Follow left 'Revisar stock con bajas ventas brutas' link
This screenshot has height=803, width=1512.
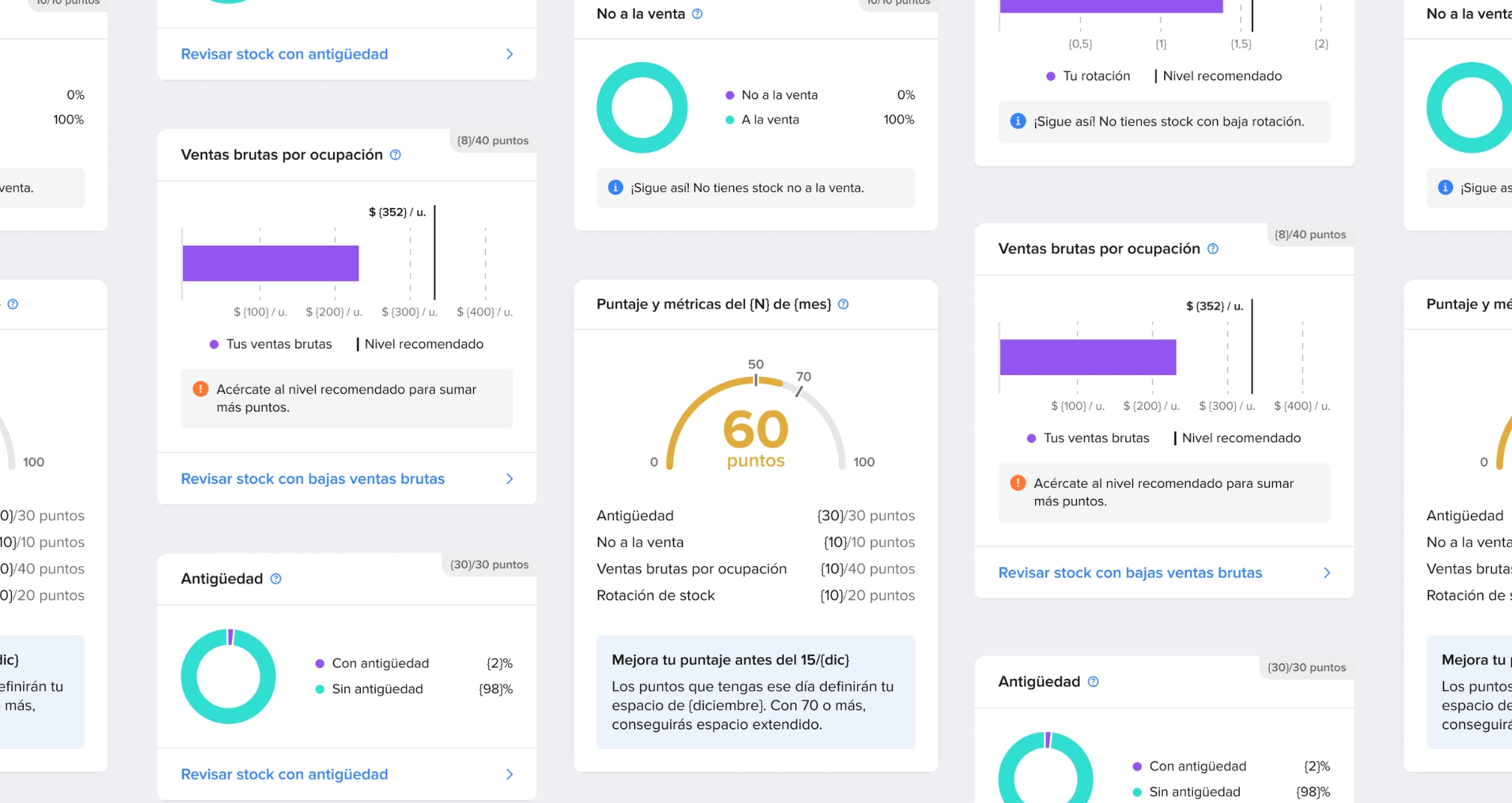pos(312,479)
